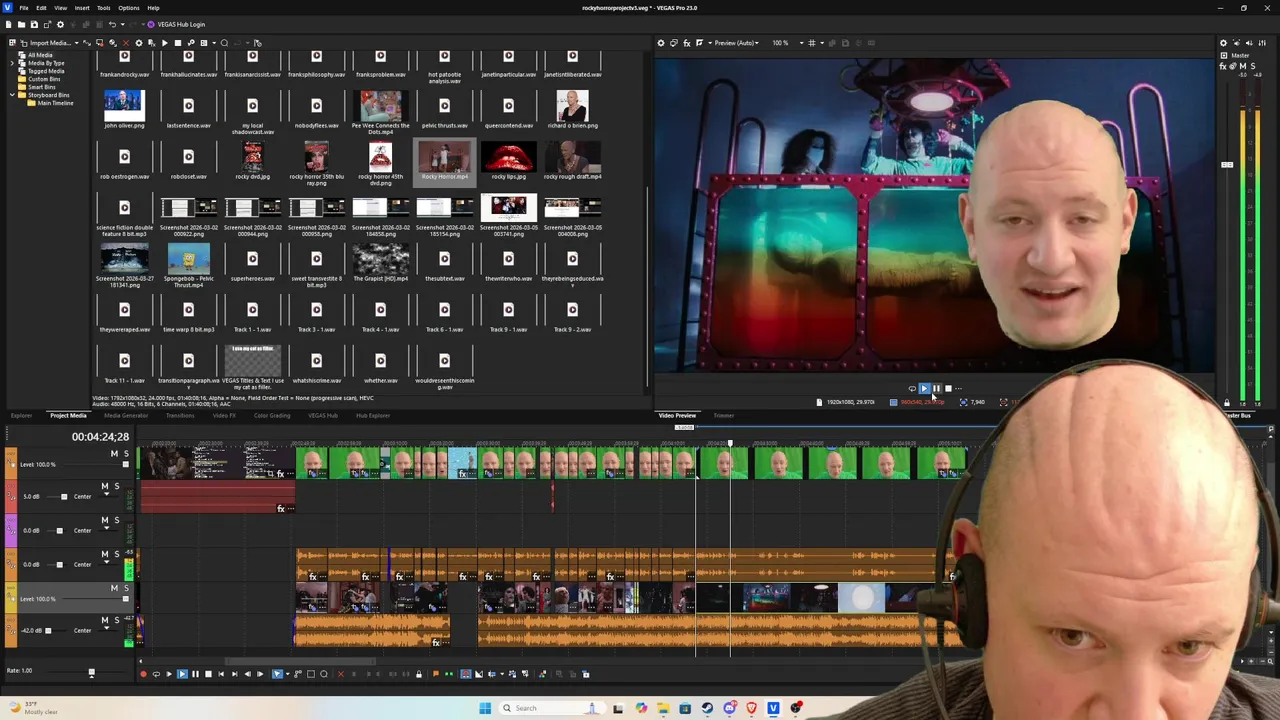Stop media preview in Project Media toolbar
This screenshot has height=720, width=1280.
(x=177, y=43)
